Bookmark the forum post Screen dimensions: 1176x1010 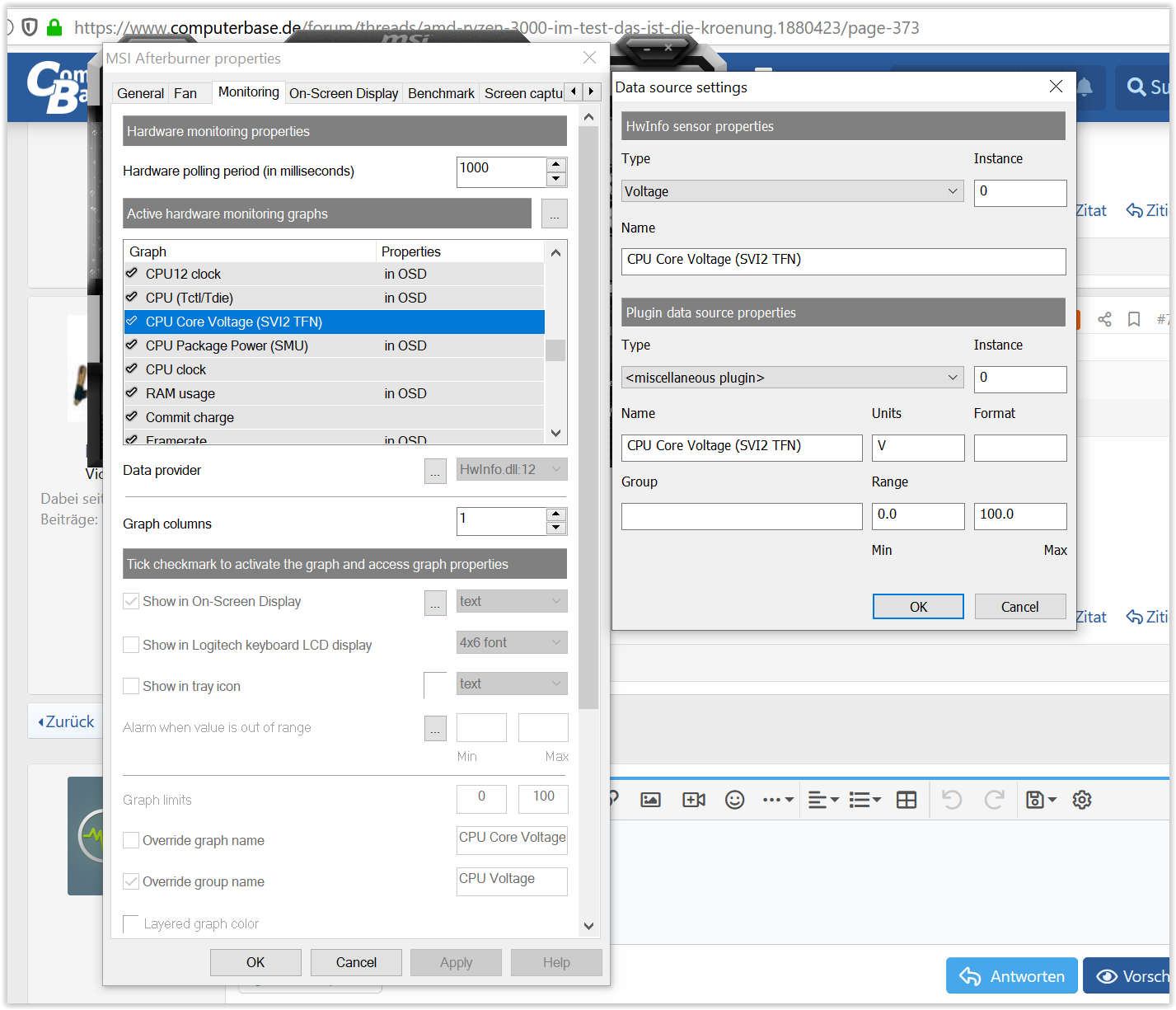(1134, 319)
